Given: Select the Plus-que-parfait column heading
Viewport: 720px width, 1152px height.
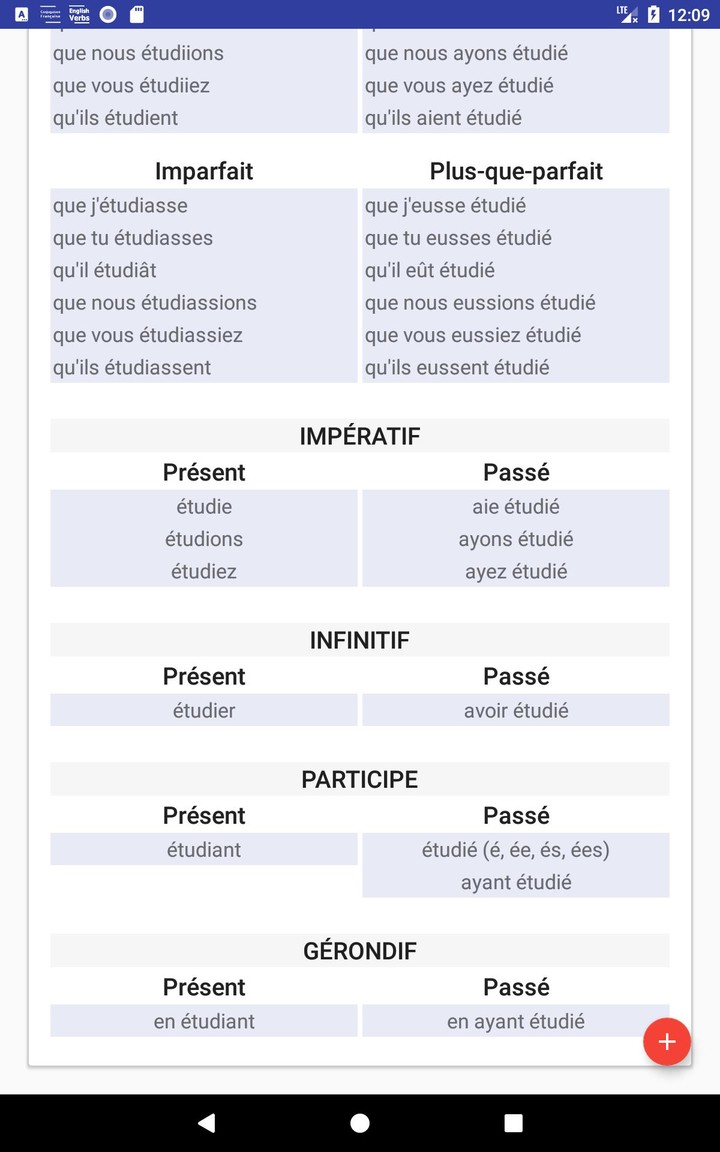Looking at the screenshot, I should [516, 171].
